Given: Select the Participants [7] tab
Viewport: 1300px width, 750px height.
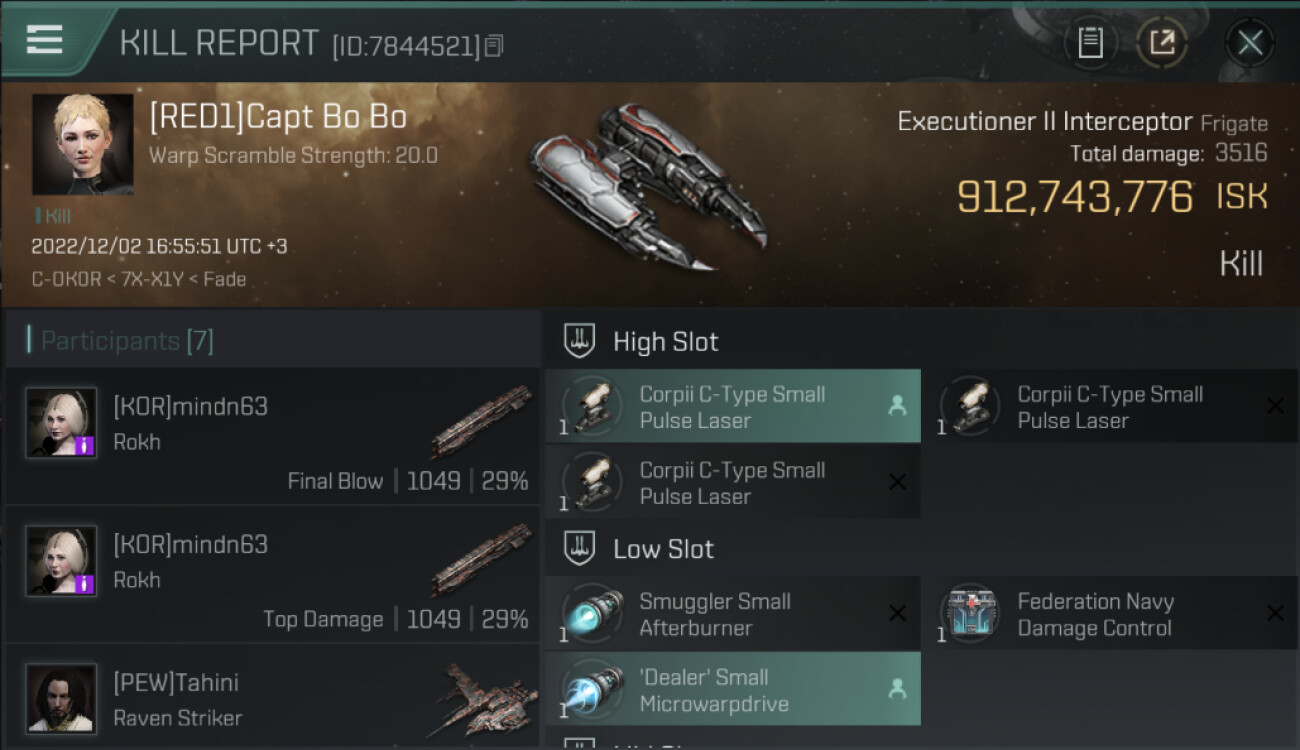Looking at the screenshot, I should pos(127,341).
